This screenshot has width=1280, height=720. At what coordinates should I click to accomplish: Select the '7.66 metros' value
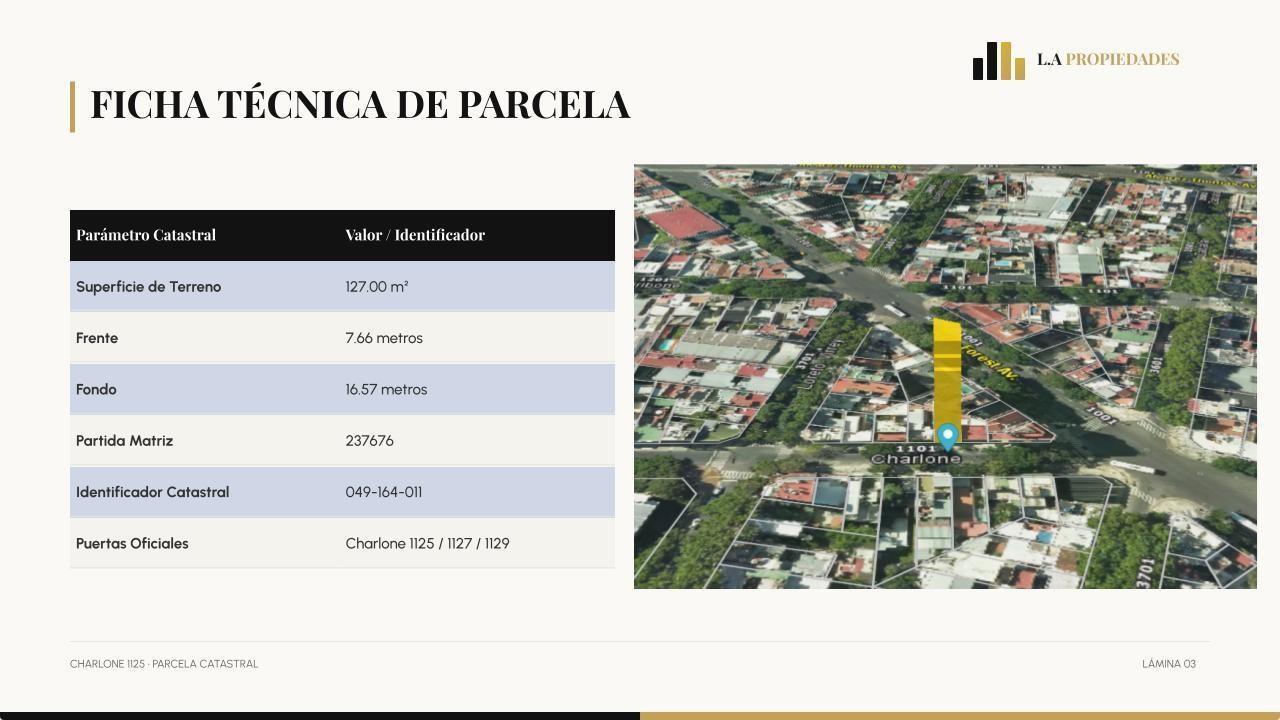pos(384,338)
